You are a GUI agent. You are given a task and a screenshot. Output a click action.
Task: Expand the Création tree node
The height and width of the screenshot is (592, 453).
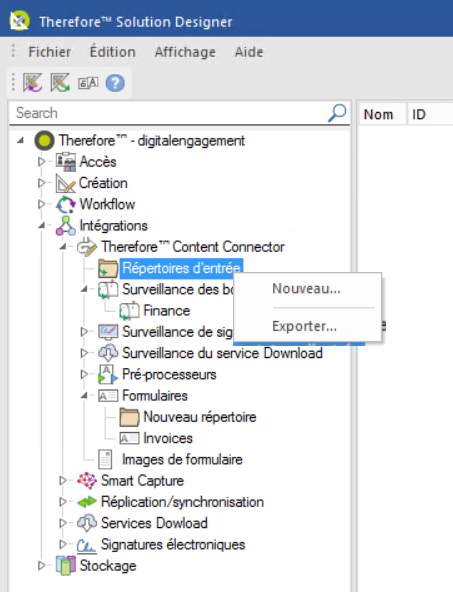(42, 183)
